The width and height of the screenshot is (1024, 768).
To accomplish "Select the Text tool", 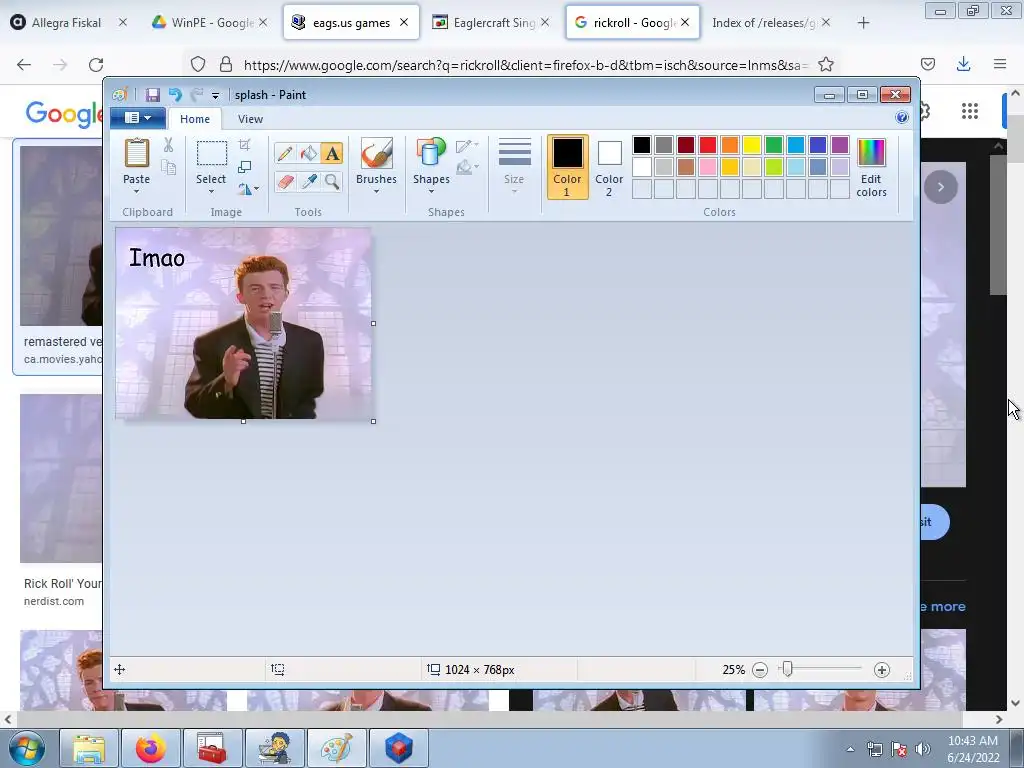I will point(332,153).
